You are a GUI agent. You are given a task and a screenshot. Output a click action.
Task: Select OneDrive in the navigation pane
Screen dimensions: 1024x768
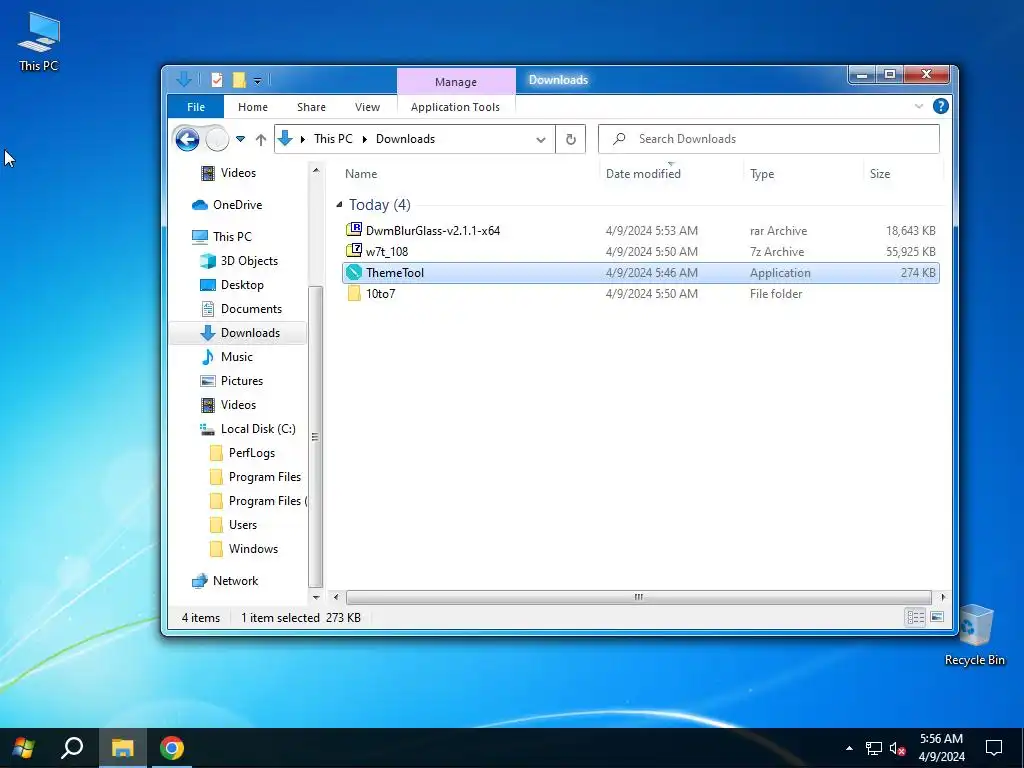coord(237,205)
